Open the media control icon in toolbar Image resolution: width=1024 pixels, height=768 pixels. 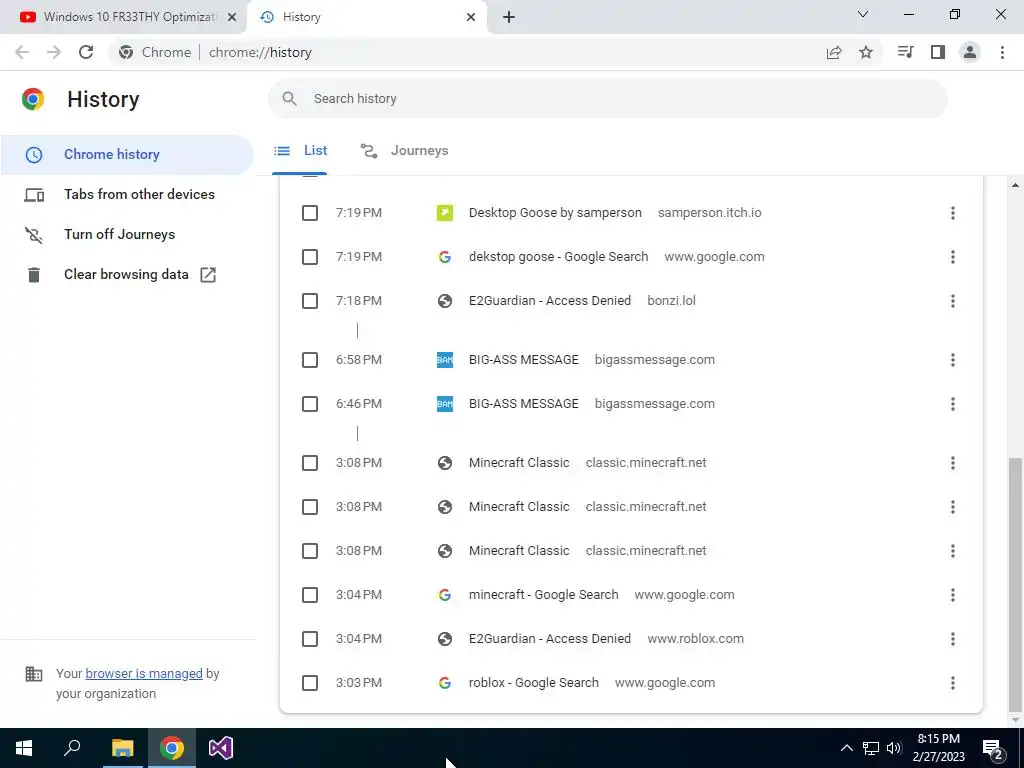pos(905,52)
